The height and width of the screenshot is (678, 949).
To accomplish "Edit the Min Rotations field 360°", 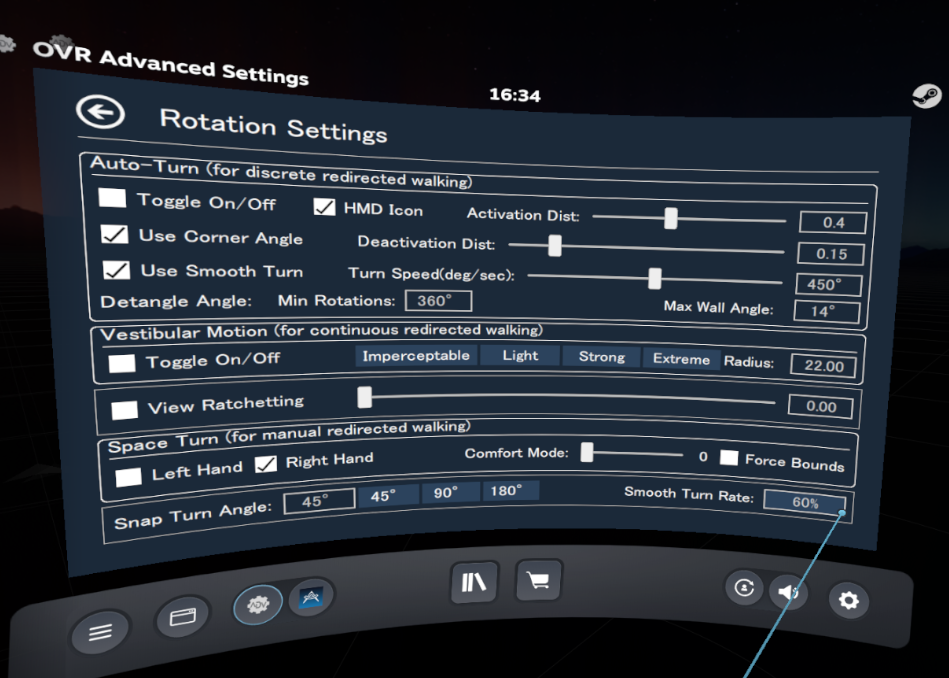I will [438, 301].
